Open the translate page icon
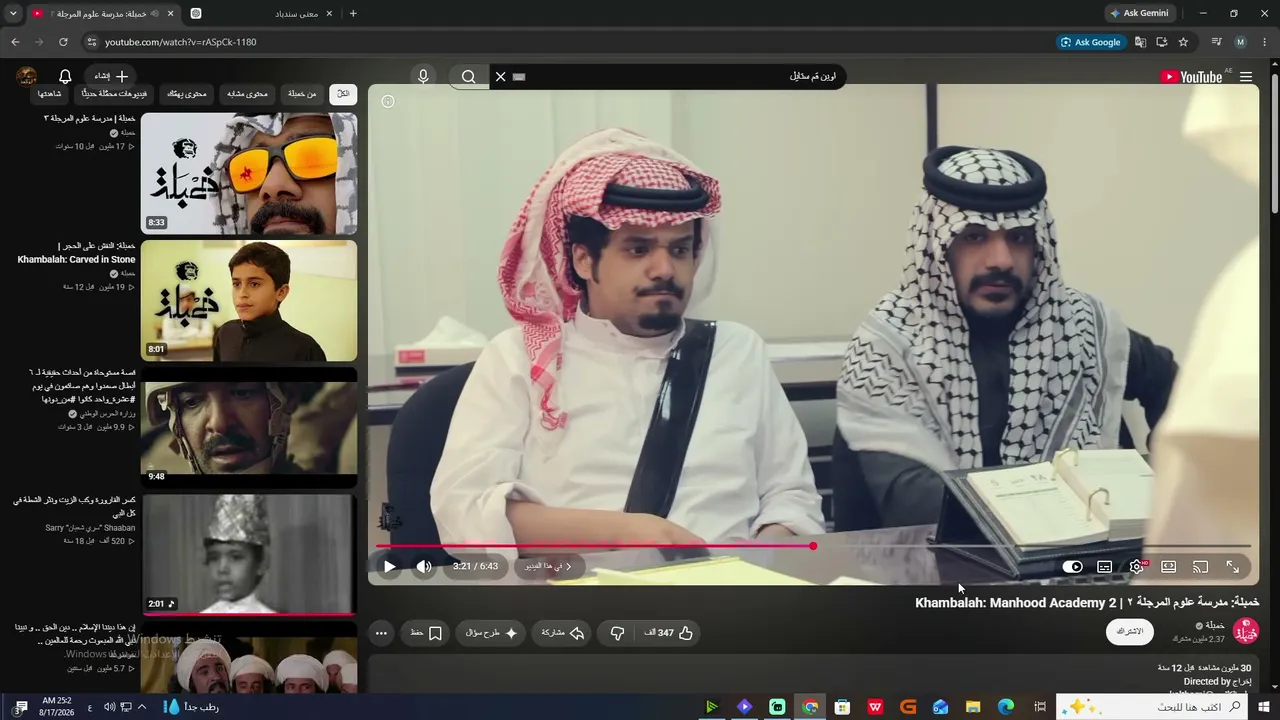The width and height of the screenshot is (1280, 720). (x=1140, y=42)
